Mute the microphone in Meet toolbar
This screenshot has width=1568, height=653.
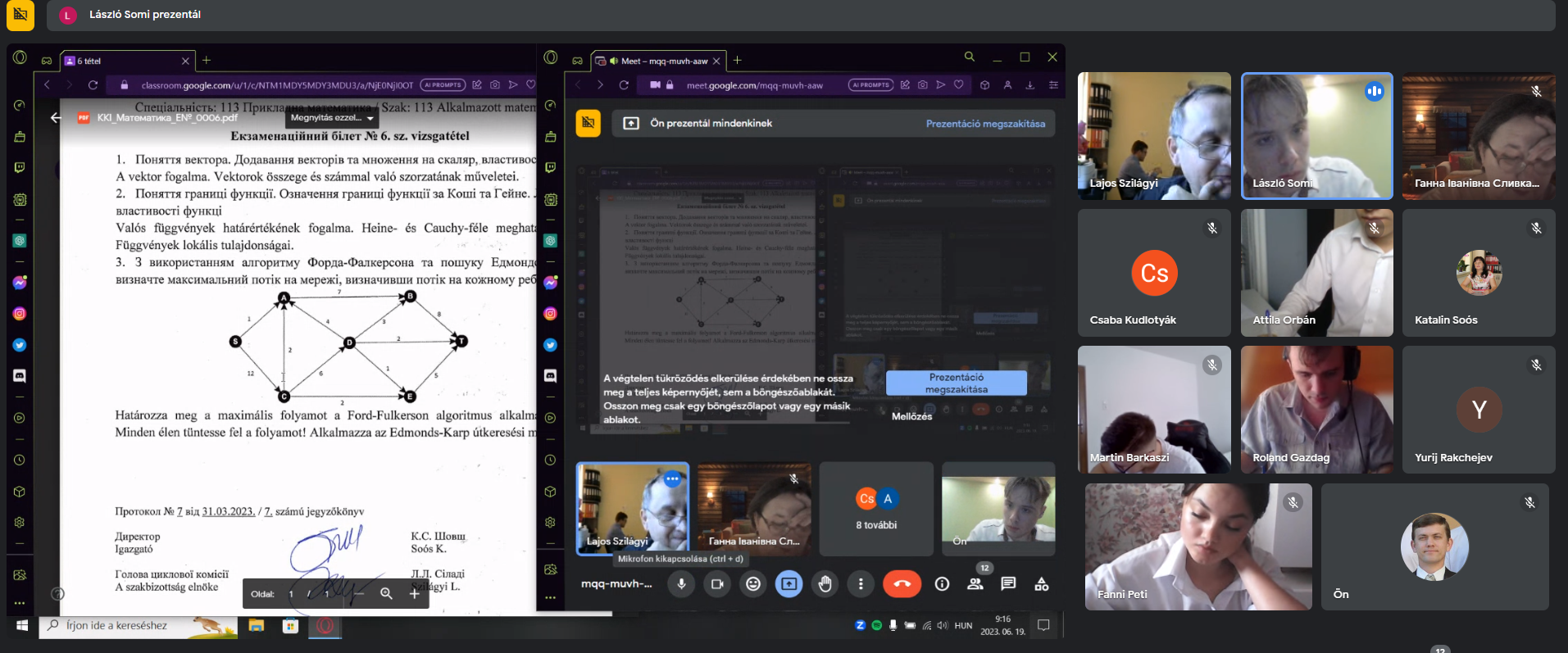coord(681,584)
